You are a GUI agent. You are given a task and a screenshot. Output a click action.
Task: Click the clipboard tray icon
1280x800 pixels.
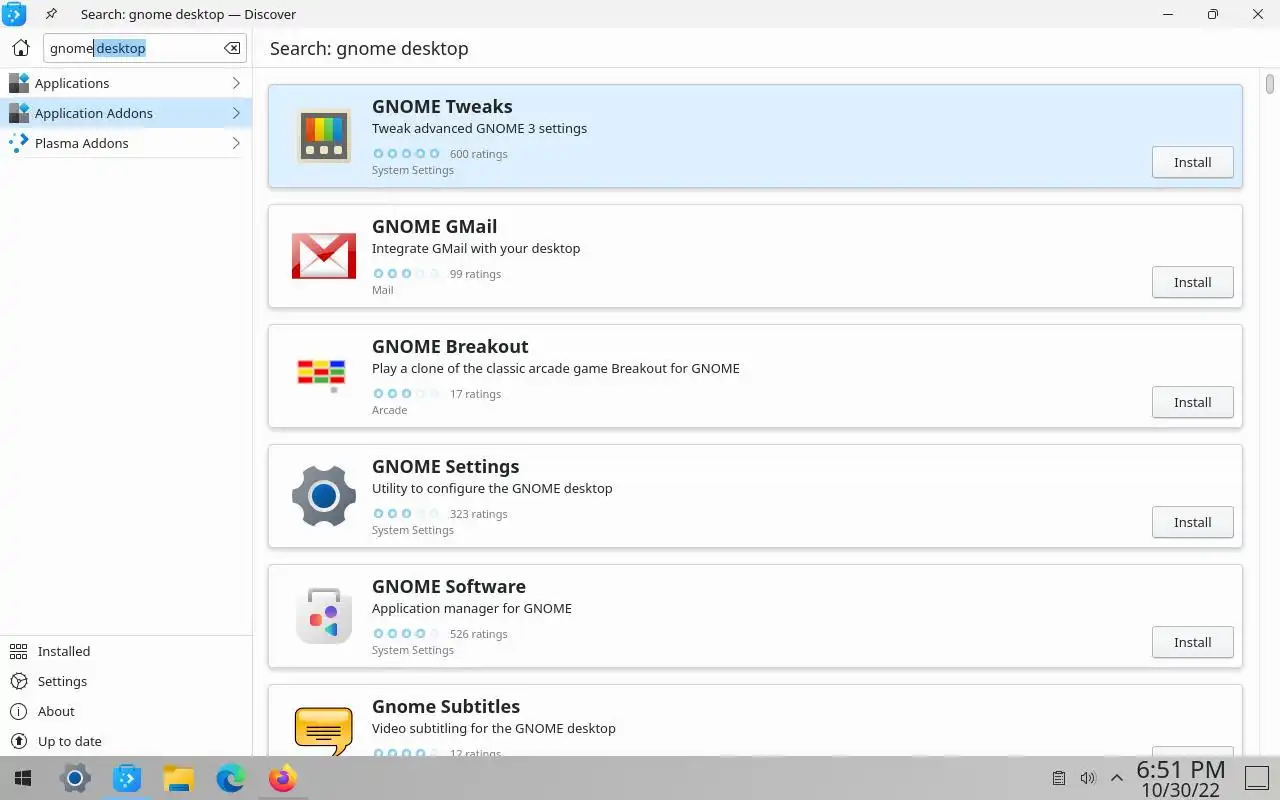tap(1059, 778)
